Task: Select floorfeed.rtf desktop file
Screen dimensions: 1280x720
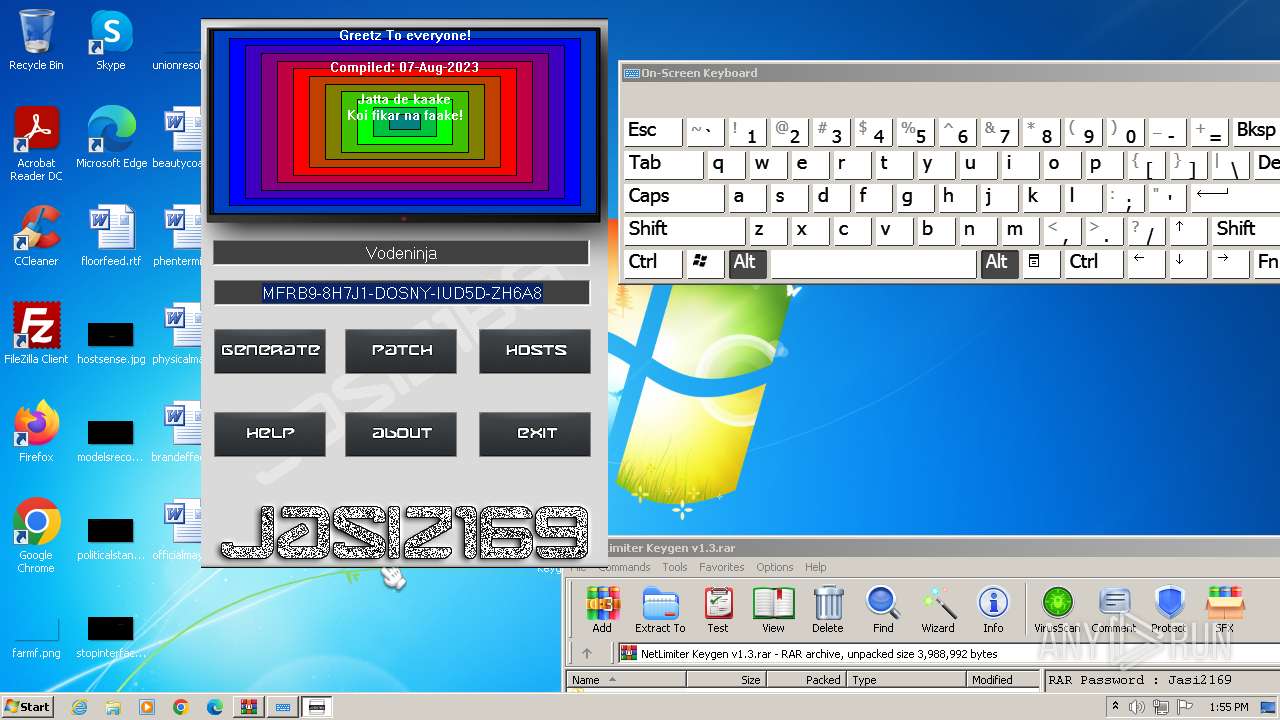Action: point(111,236)
